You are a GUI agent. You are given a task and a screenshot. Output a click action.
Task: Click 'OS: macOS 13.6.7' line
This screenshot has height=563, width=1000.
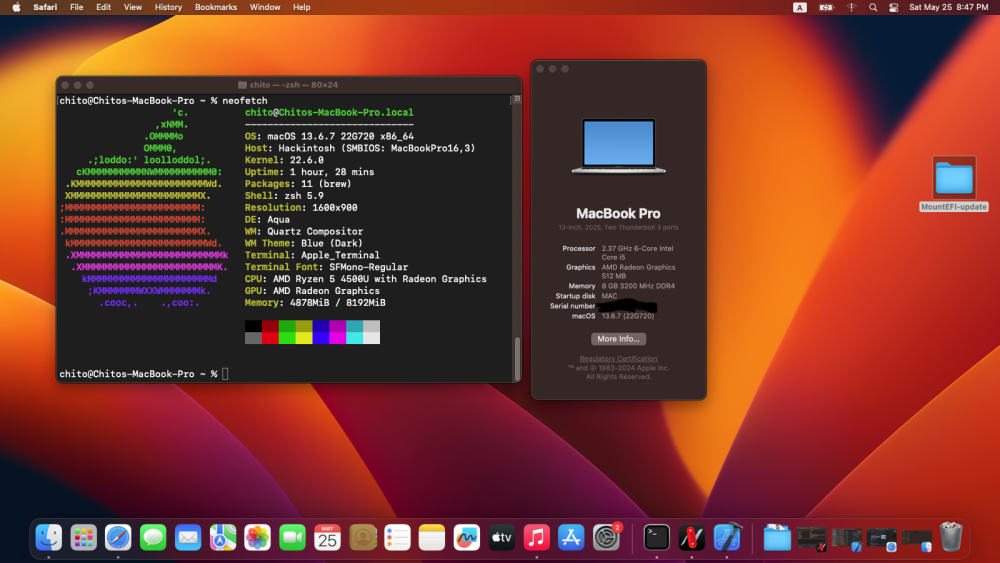point(329,136)
